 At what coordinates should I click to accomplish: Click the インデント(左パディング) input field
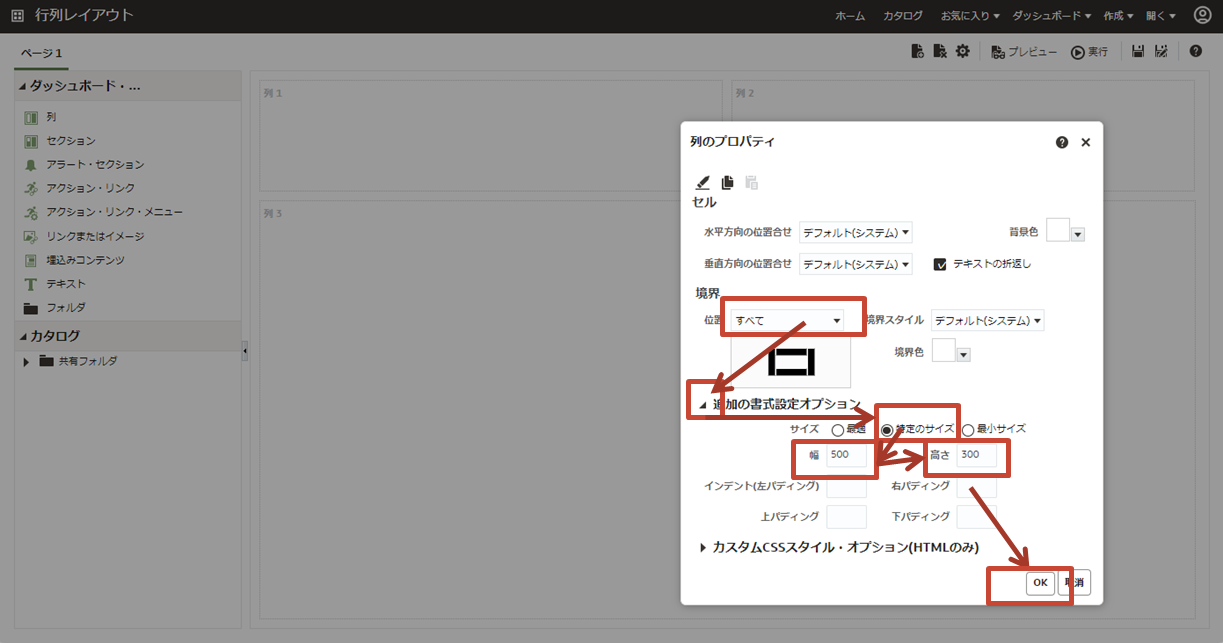pyautogui.click(x=846, y=487)
